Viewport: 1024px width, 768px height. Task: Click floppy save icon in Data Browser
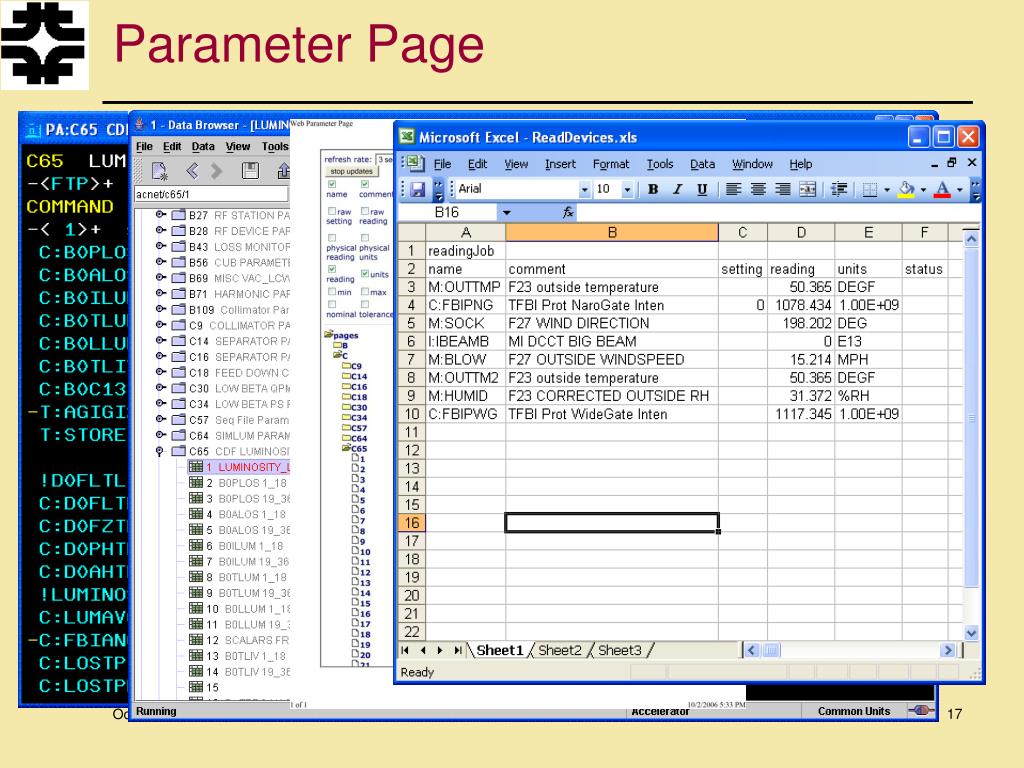coord(250,171)
